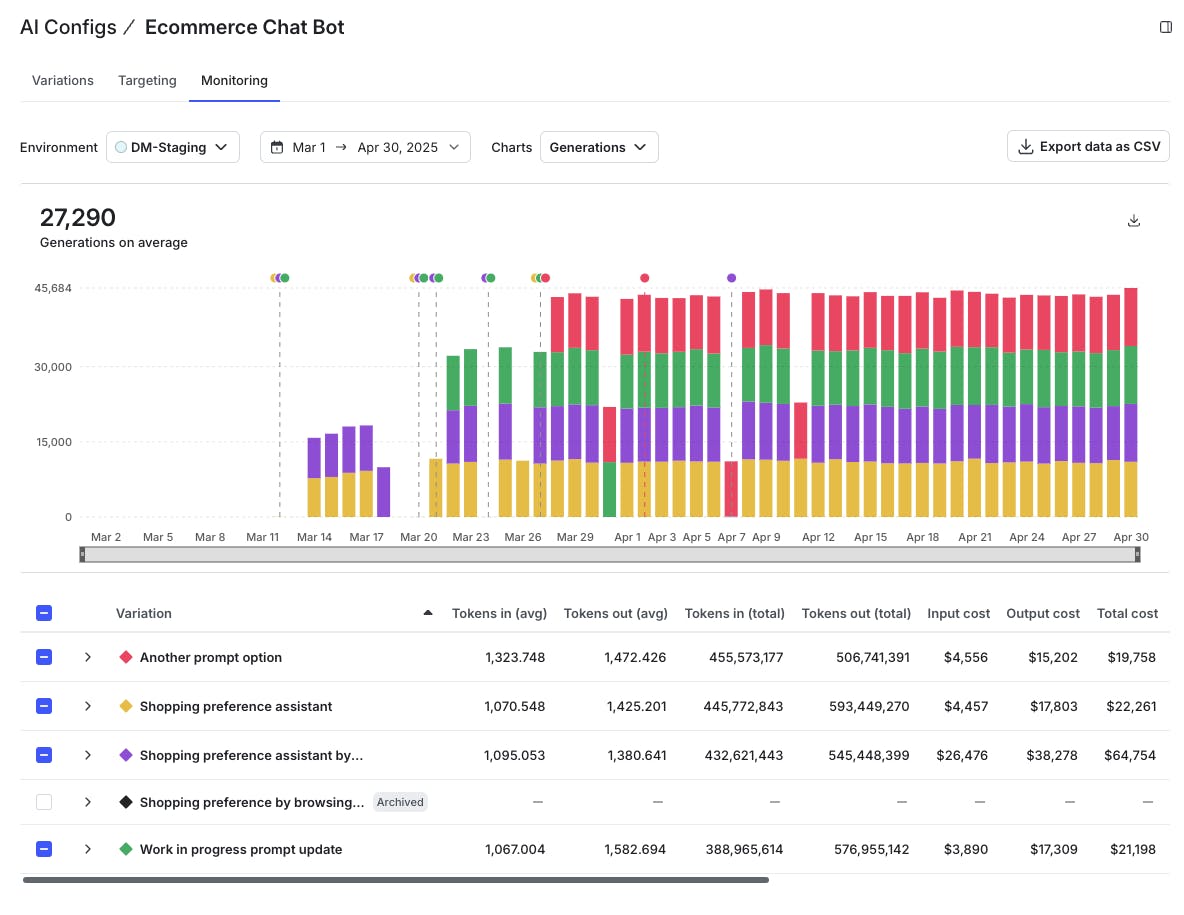Switch to the Variations tab
The width and height of the screenshot is (1184, 915).
coord(63,81)
